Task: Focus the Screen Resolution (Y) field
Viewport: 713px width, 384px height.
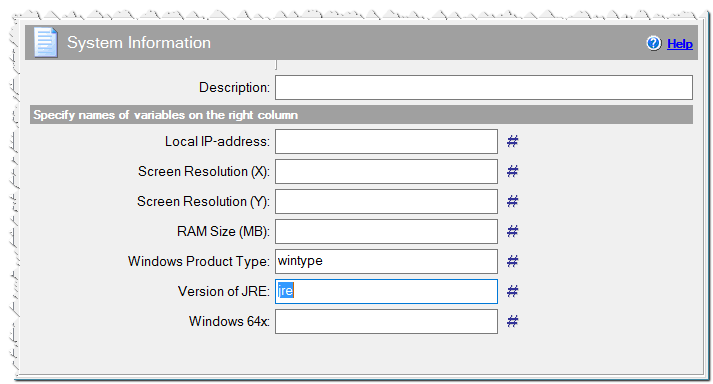Action: tap(387, 202)
